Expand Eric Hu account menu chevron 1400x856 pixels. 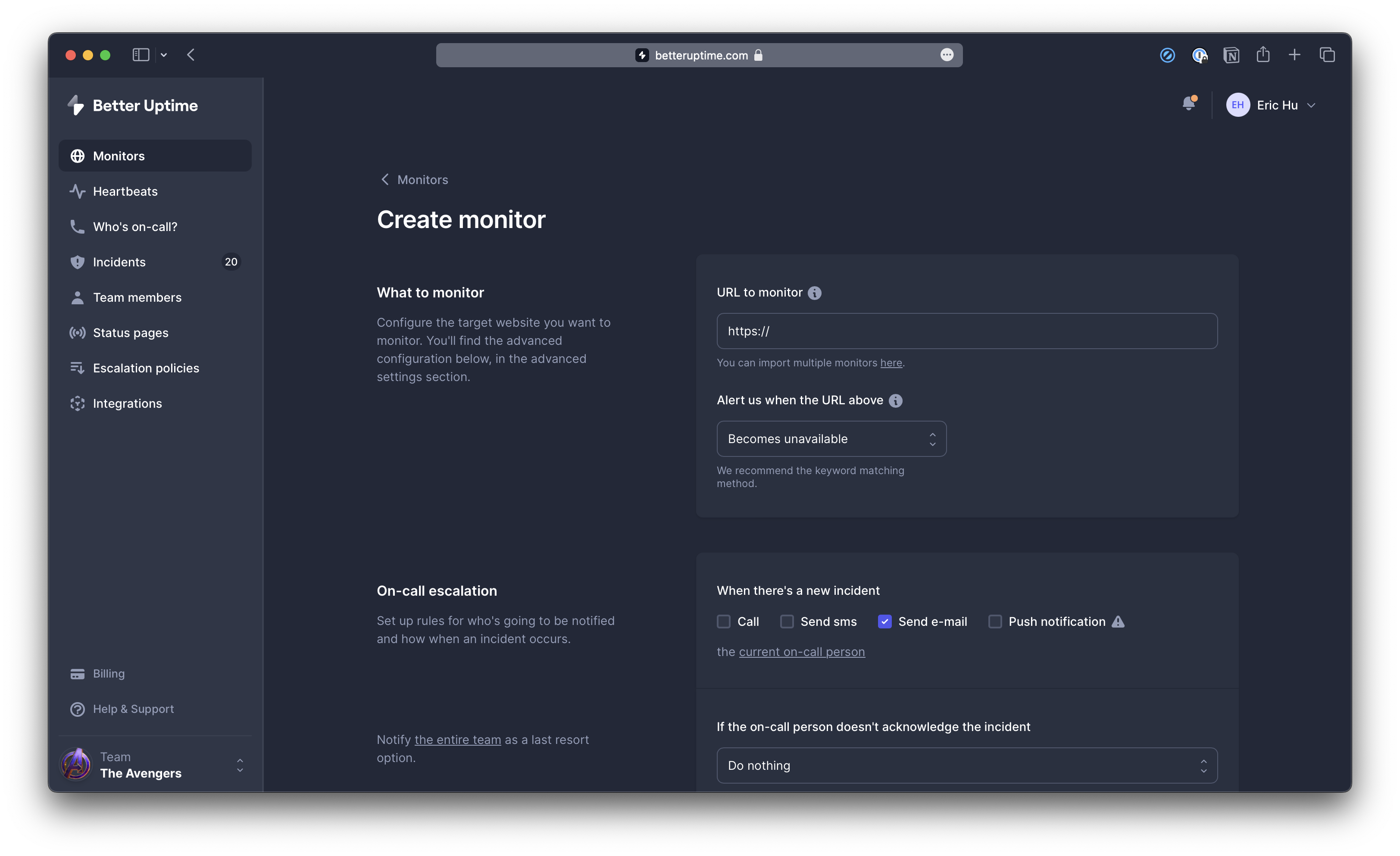(1311, 106)
